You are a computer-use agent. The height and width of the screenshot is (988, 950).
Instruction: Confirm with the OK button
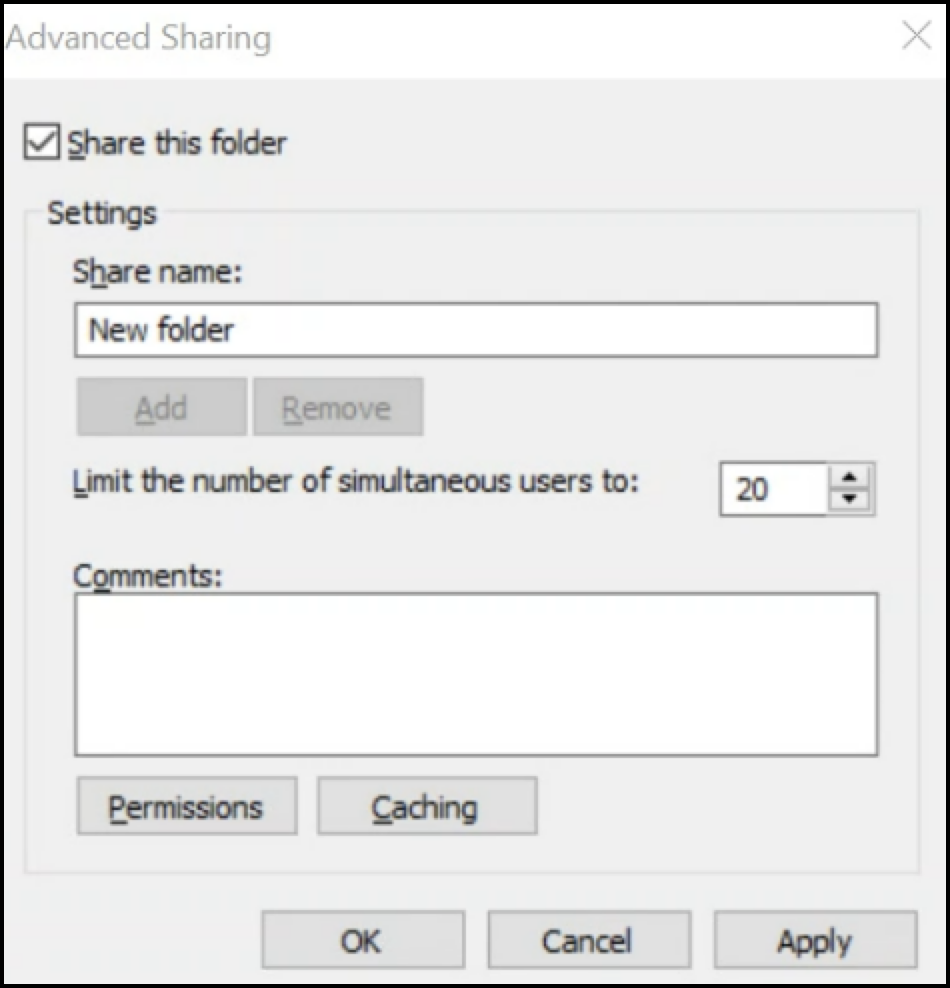362,940
